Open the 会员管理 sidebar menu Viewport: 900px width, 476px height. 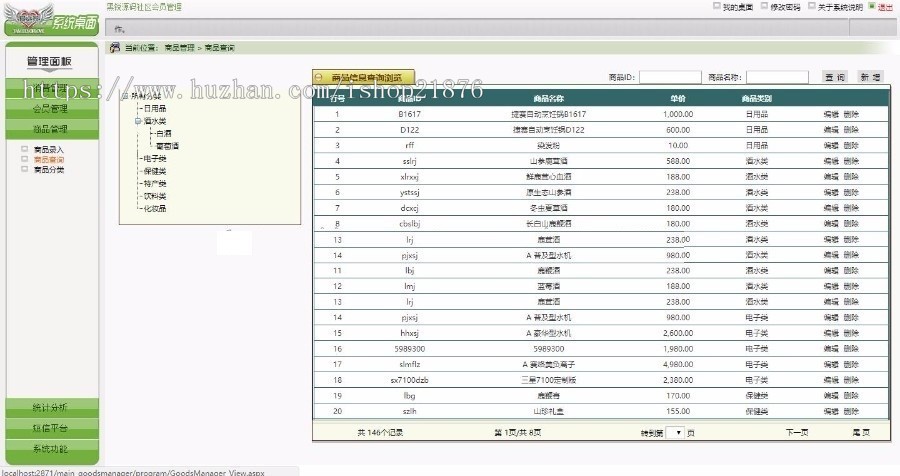(52, 109)
